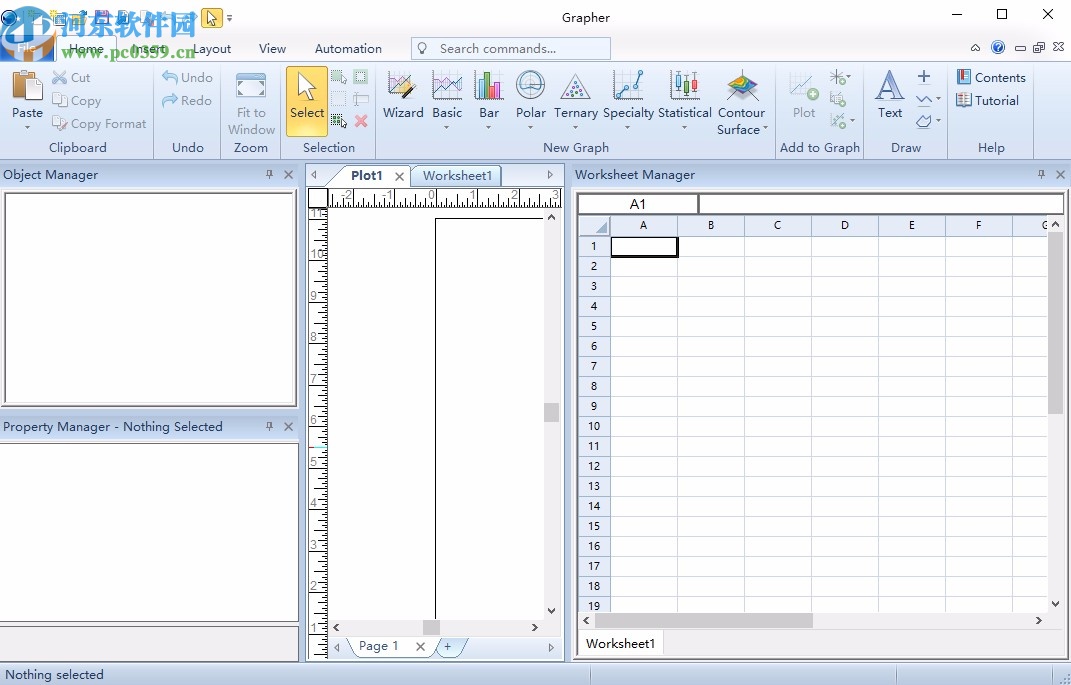This screenshot has height=685, width=1071.
Task: Open the Automation ribbon tab
Action: 348,48
